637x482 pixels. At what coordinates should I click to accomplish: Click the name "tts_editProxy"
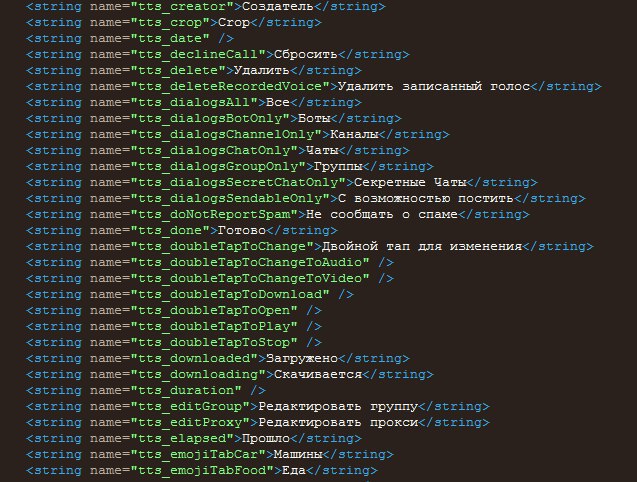[190, 423]
